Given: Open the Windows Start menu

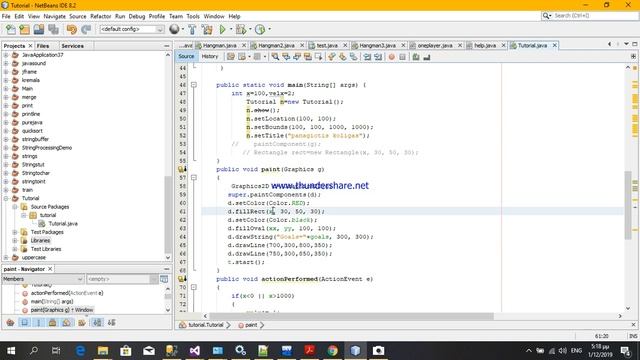Looking at the screenshot, I should (11, 351).
